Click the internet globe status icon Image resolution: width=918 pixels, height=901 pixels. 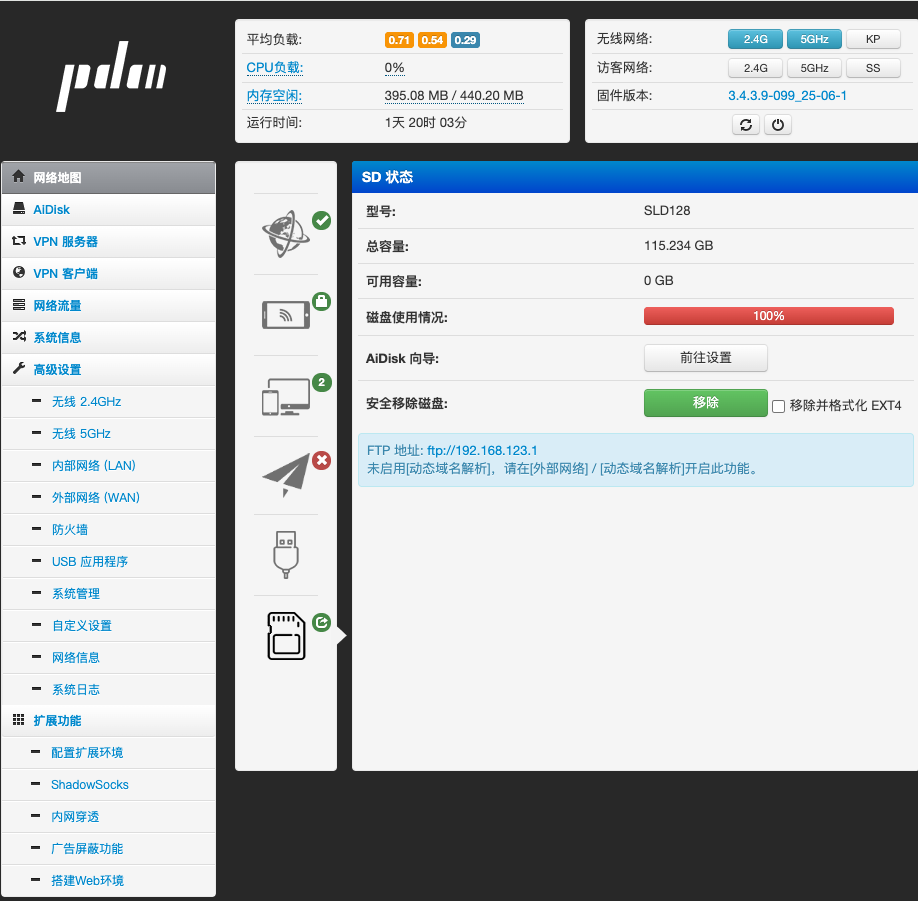click(x=286, y=234)
